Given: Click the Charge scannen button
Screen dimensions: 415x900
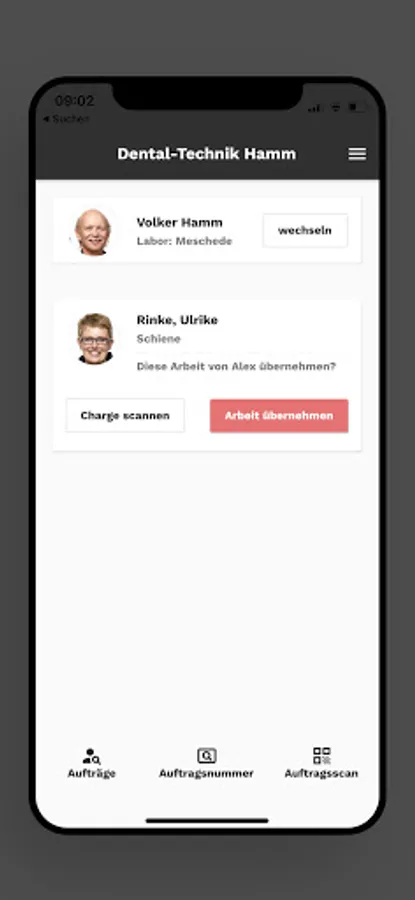Looking at the screenshot, I should point(125,416).
